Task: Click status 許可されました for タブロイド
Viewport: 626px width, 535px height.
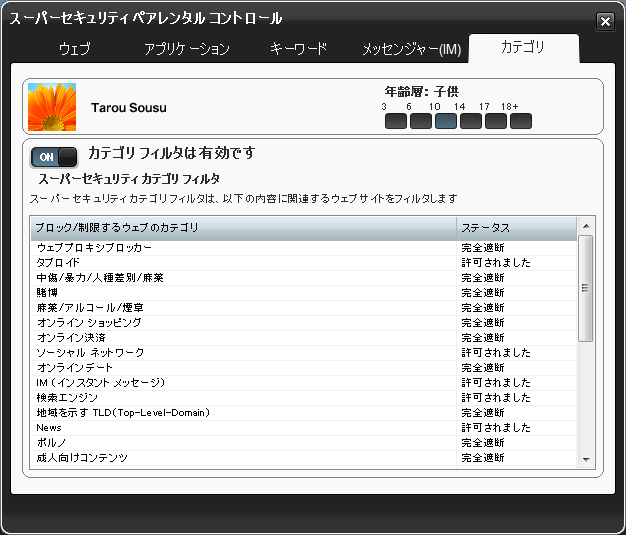Action: pyautogui.click(x=496, y=263)
